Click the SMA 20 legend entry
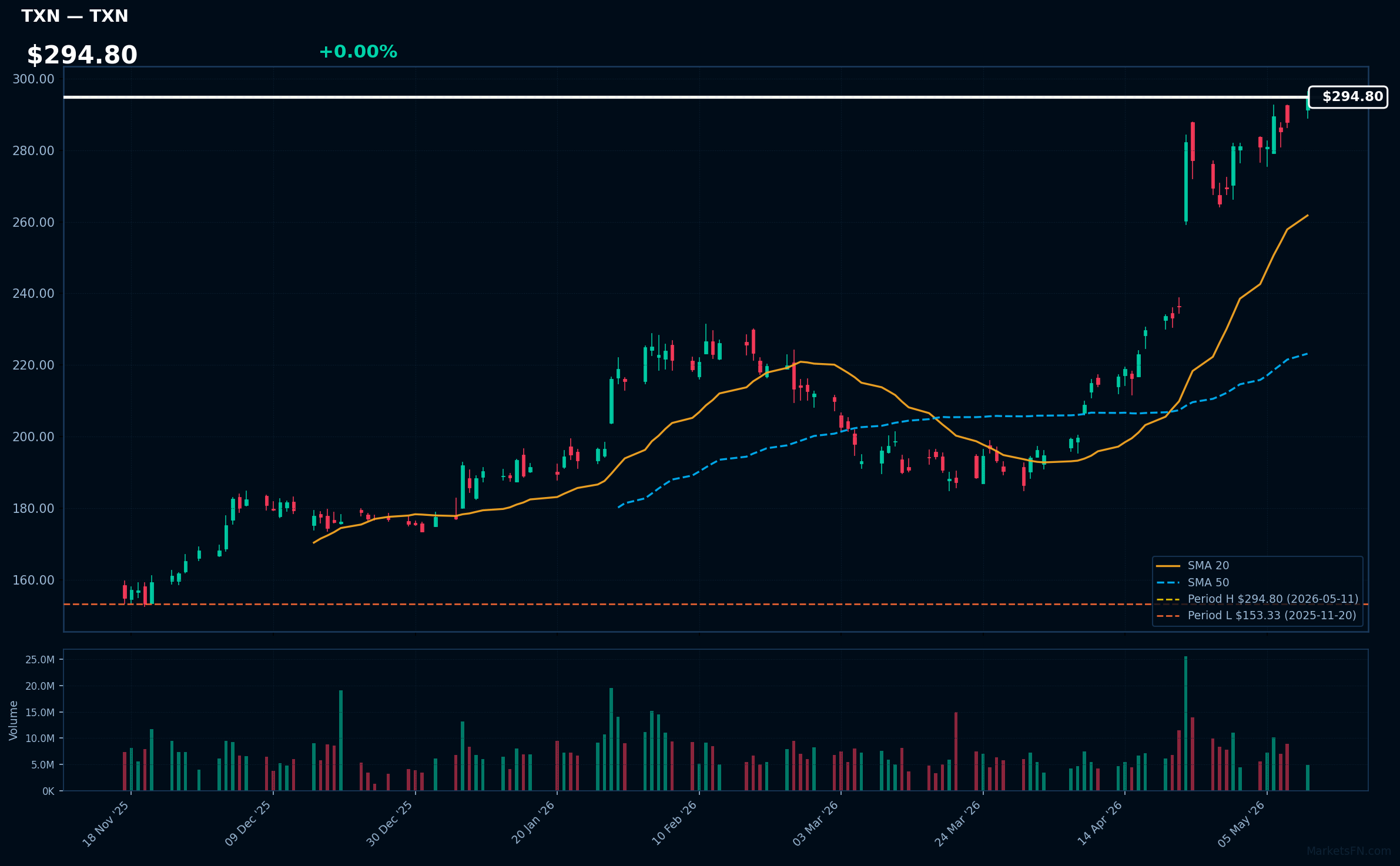This screenshot has height=866, width=1400. (x=1208, y=566)
